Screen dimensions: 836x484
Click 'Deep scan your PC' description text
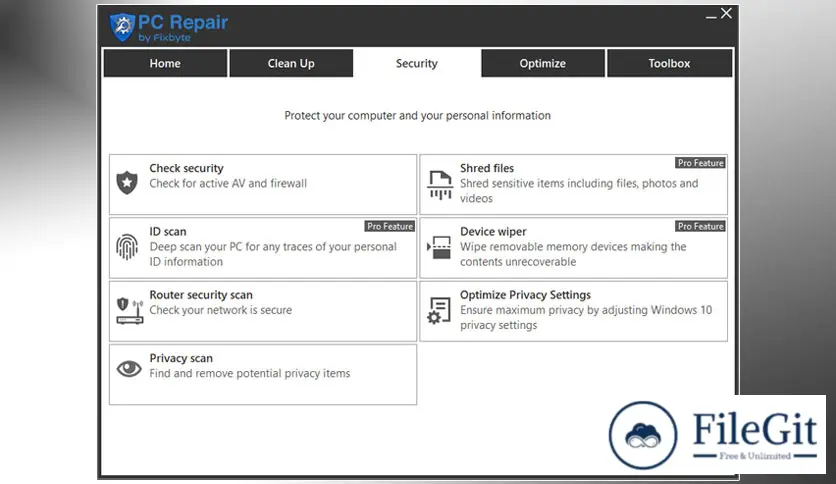click(273, 254)
